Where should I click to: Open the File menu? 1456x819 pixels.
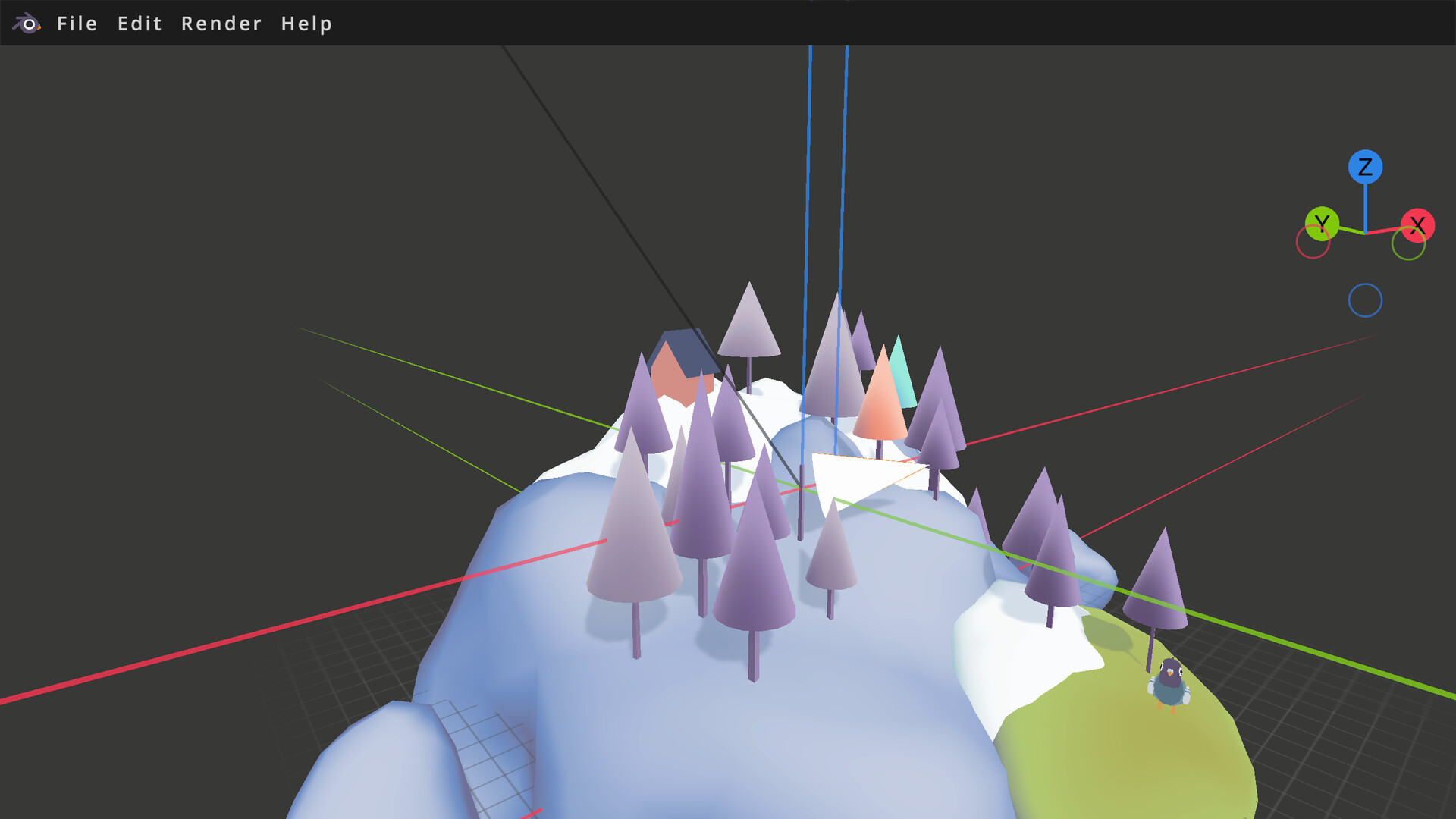(x=76, y=24)
